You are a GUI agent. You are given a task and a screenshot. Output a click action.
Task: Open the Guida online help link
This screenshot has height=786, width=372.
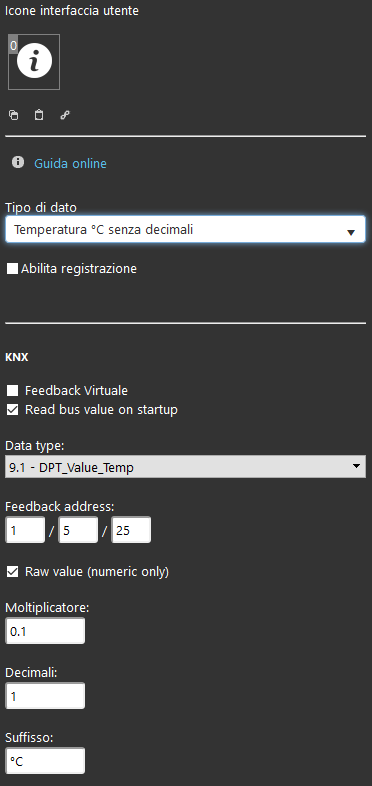(x=70, y=163)
